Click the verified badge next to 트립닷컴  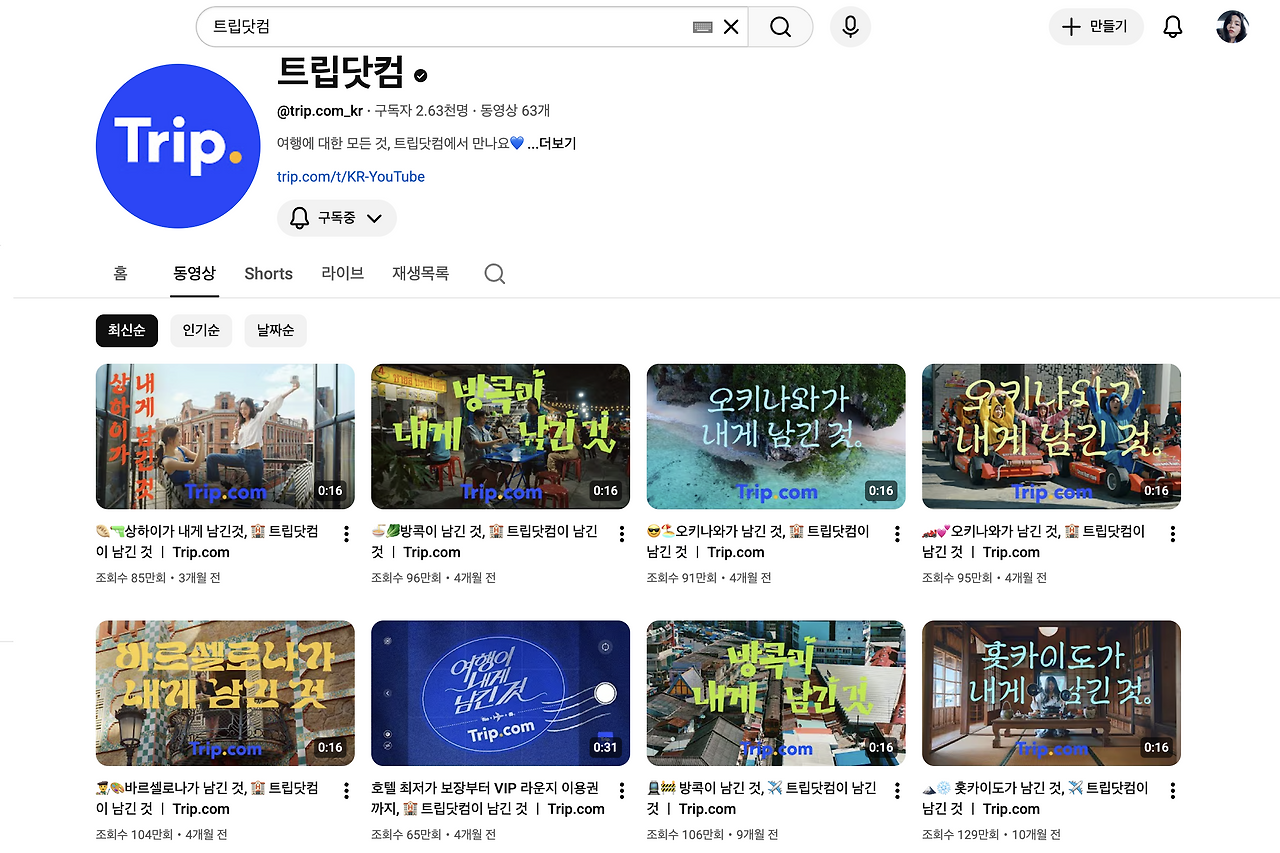pyautogui.click(x=421, y=75)
